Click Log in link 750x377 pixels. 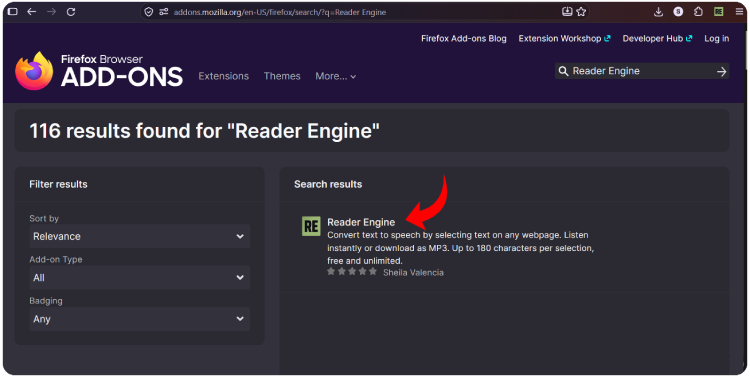click(x=717, y=39)
